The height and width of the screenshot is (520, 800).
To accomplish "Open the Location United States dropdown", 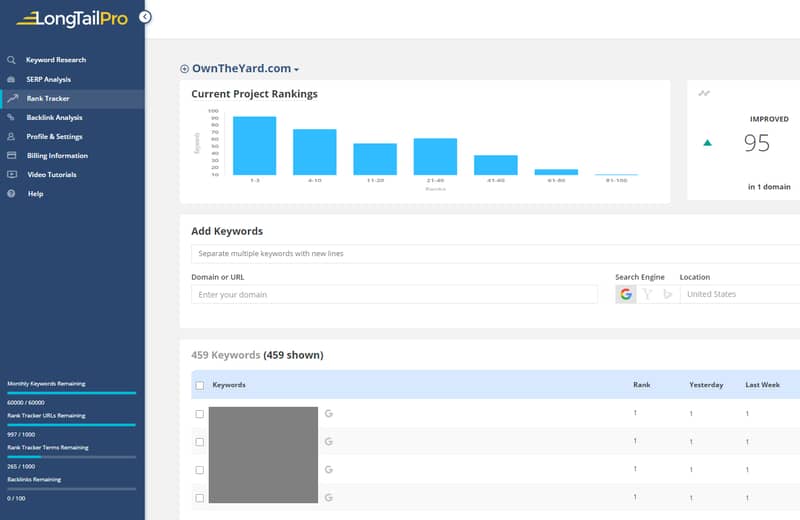I will click(x=740, y=294).
